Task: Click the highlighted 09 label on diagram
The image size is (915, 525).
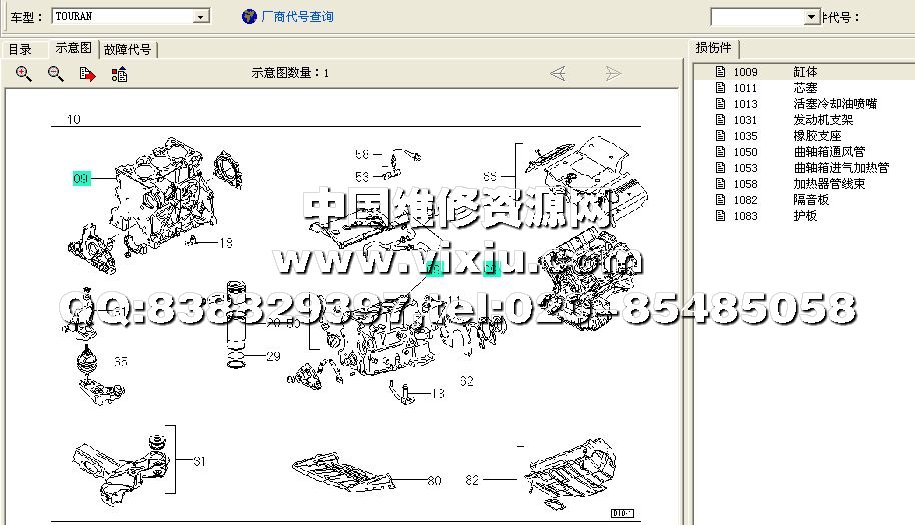Action: 82,178
